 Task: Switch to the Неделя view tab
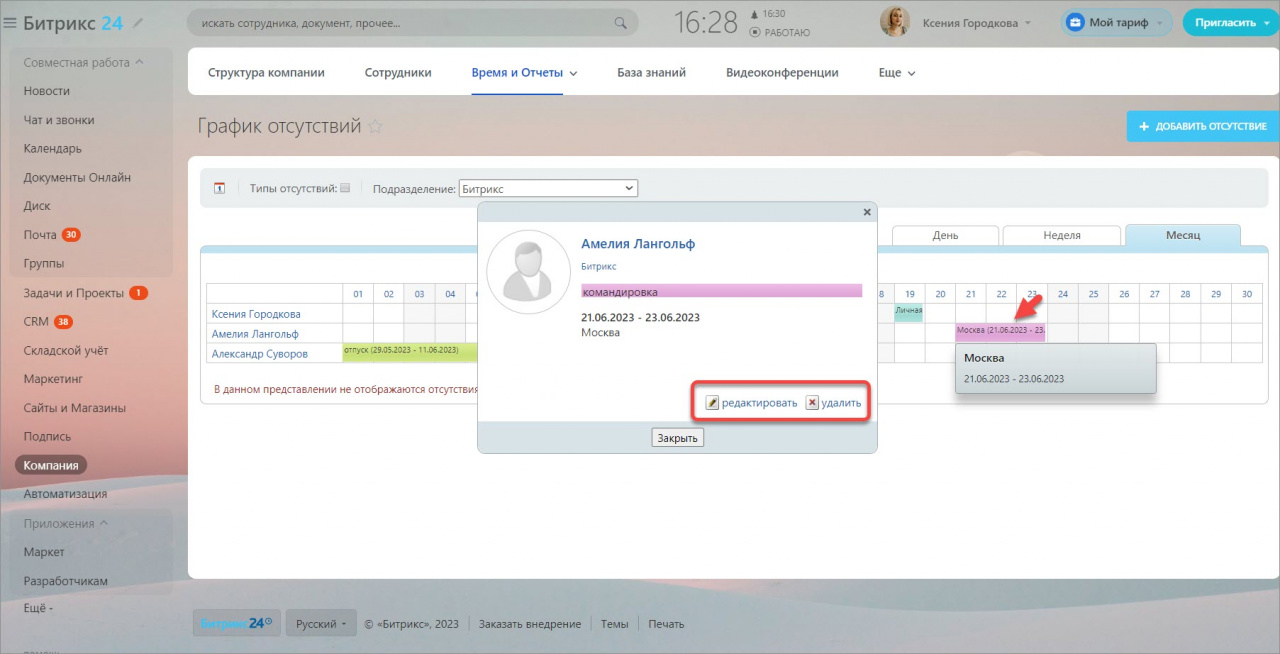[1061, 235]
